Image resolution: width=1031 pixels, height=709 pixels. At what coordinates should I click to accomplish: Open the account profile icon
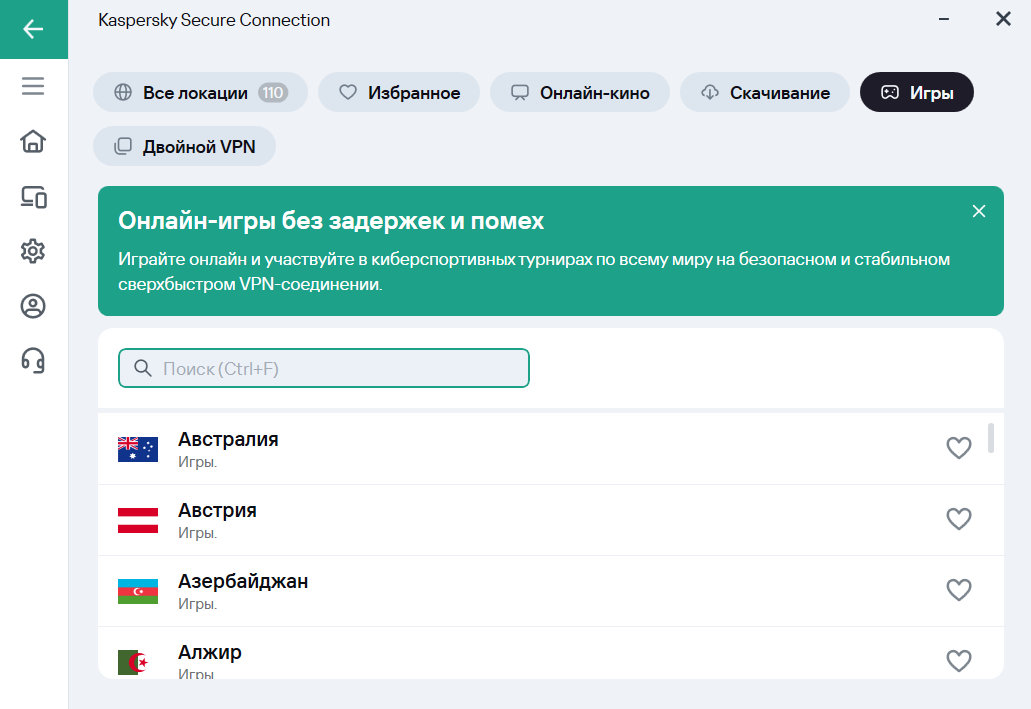point(33,306)
